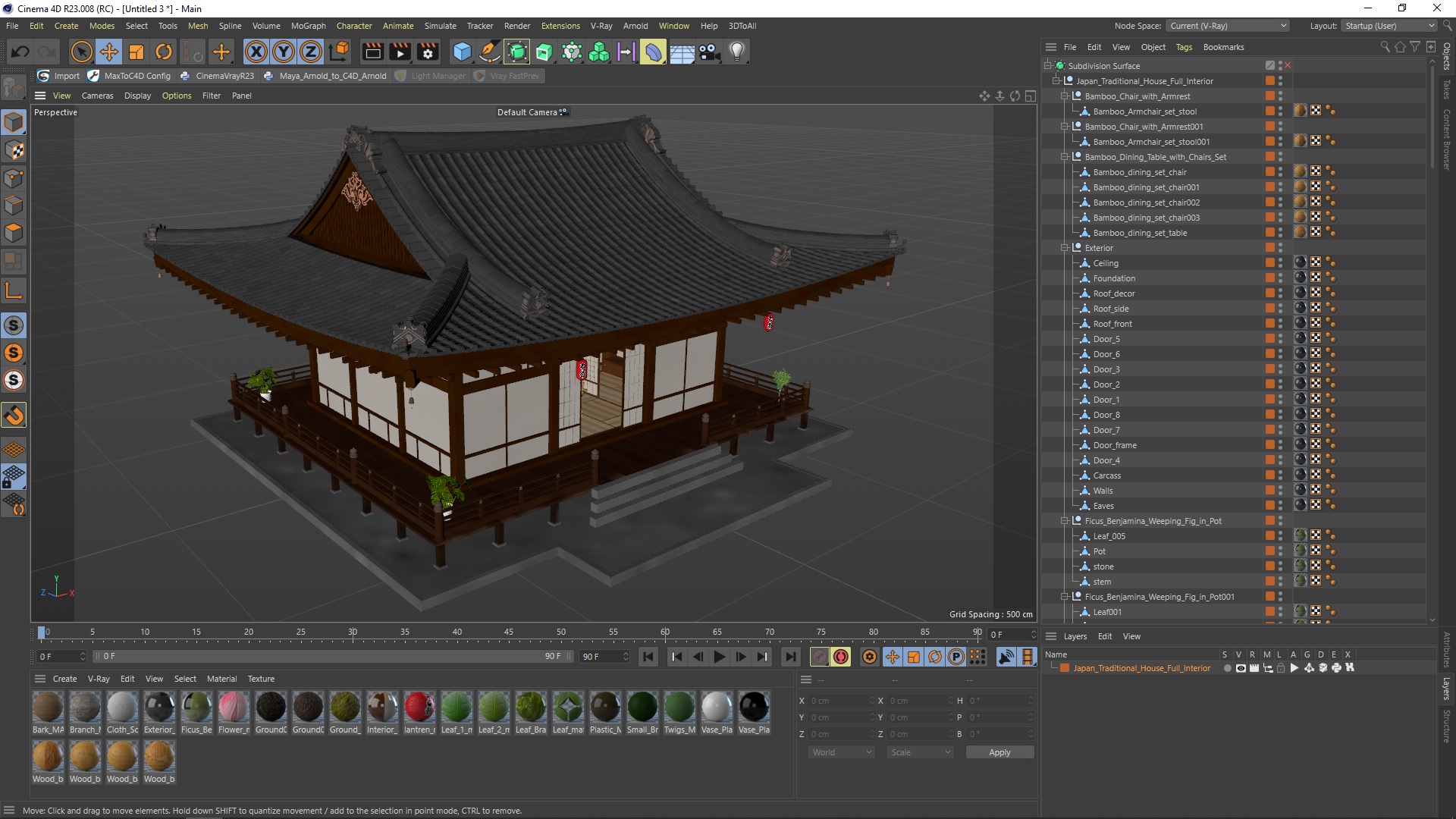Select the Live Selection tool
The height and width of the screenshot is (819, 1456).
(81, 52)
